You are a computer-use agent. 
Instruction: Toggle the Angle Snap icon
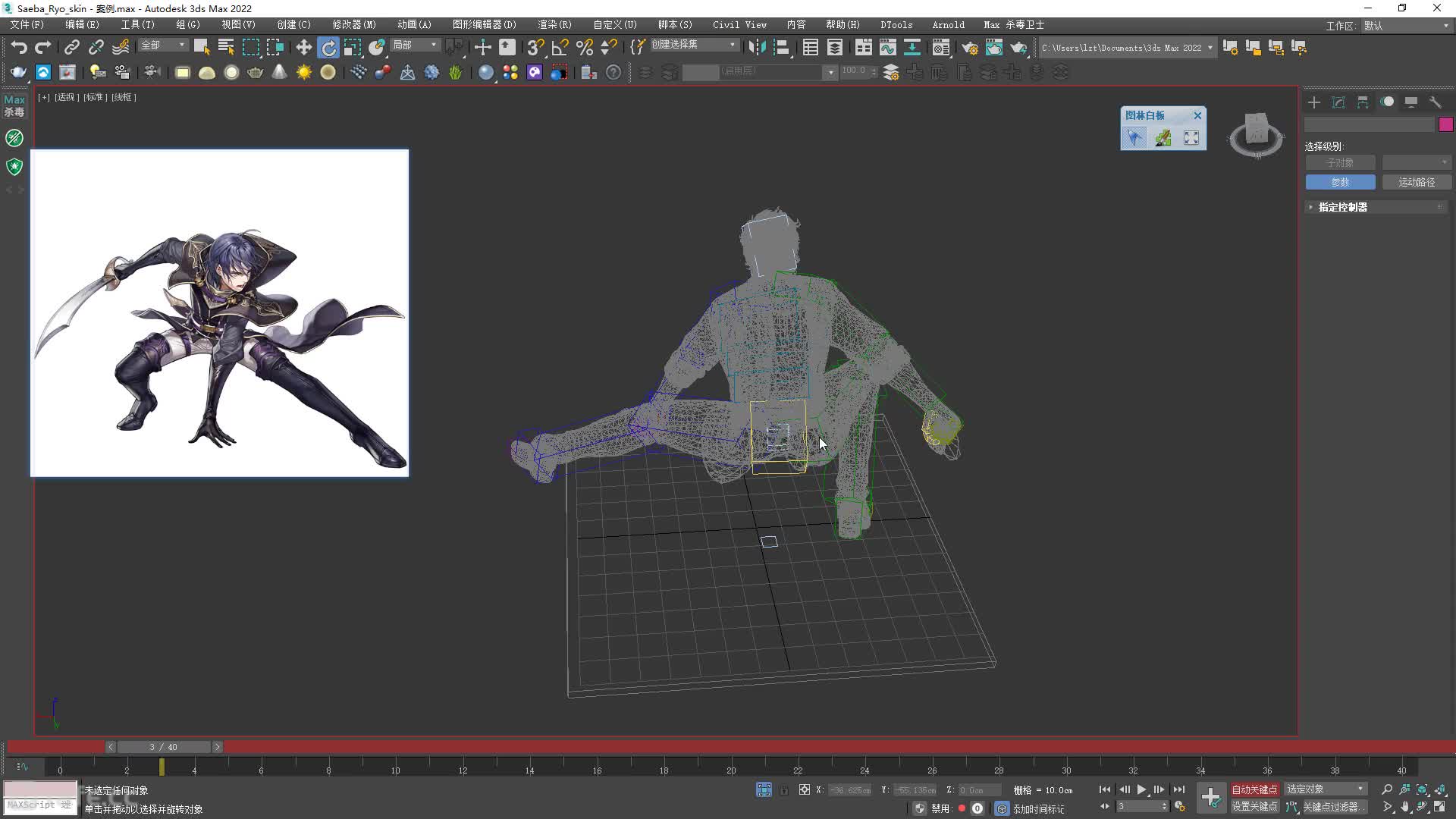click(560, 47)
